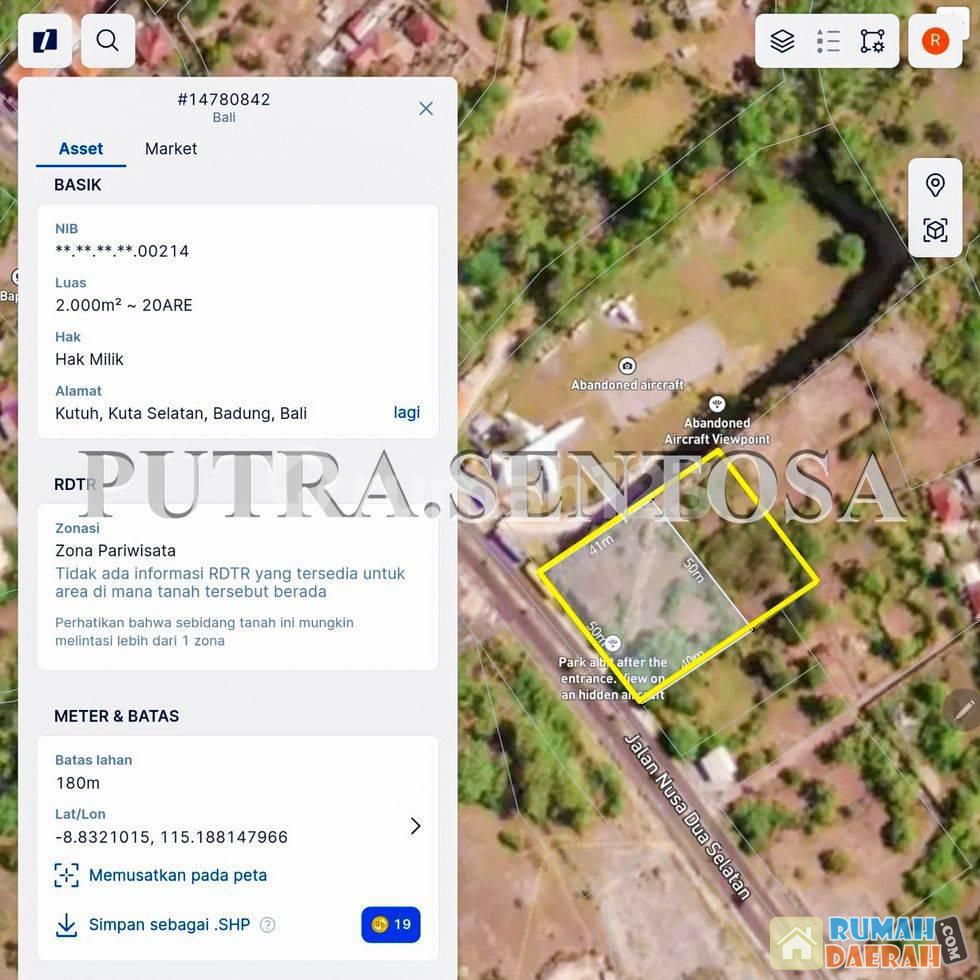Open the user avatar R menu
The image size is (980, 980).
[x=935, y=41]
